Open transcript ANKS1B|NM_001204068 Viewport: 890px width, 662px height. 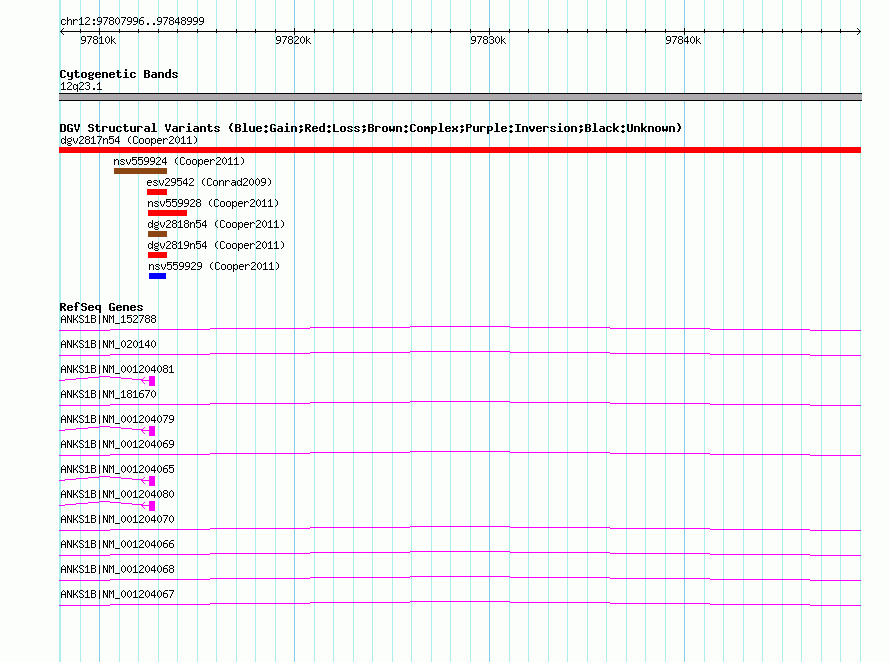click(117, 569)
